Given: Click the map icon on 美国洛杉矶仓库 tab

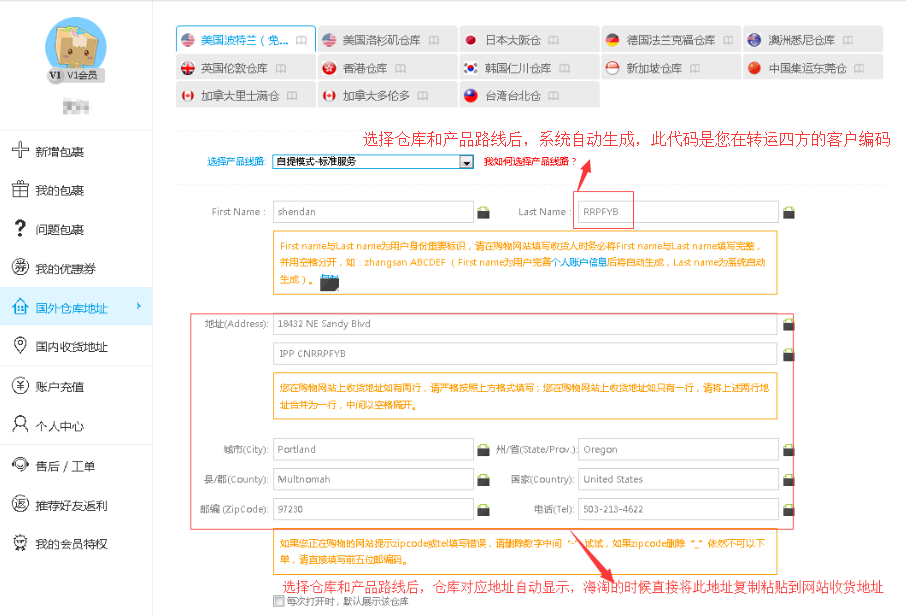Looking at the screenshot, I should (433, 41).
